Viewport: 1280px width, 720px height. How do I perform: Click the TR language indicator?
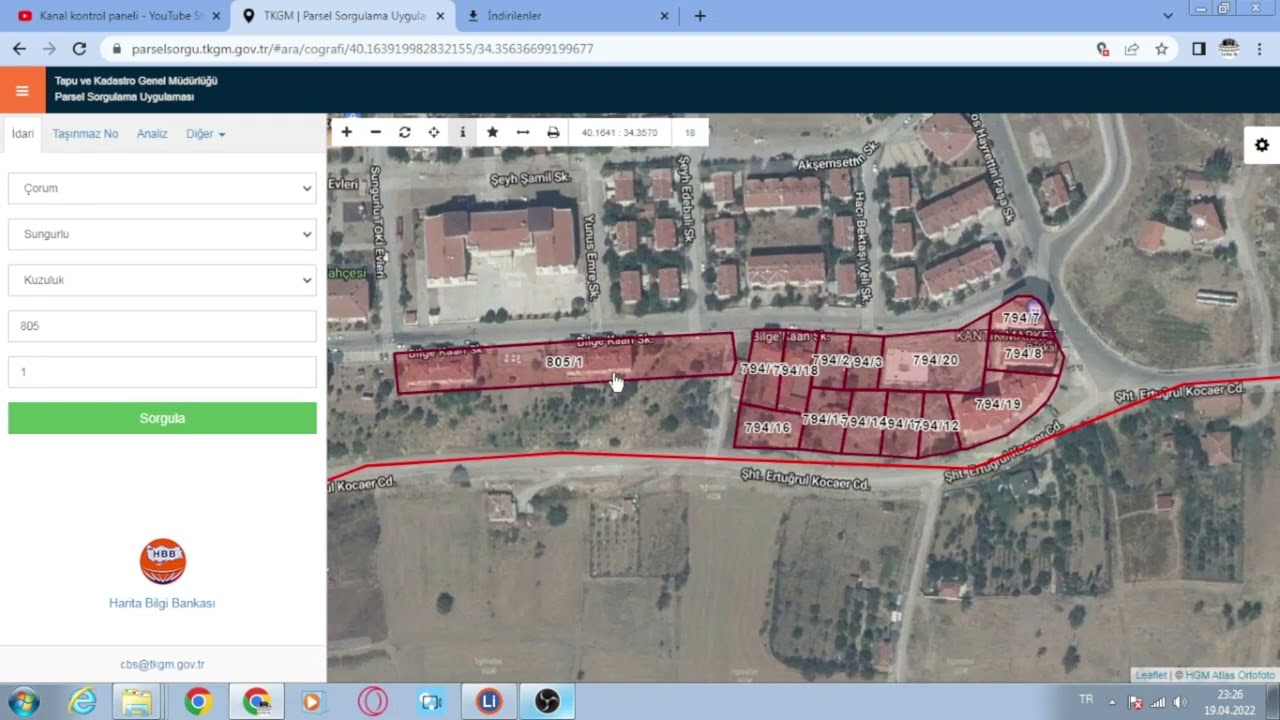pyautogui.click(x=1086, y=699)
